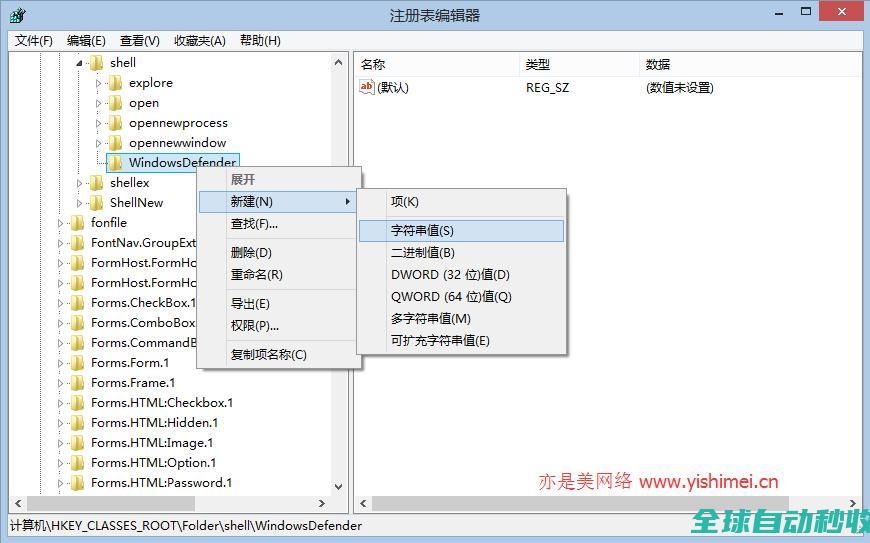Click the 类型 column header

coord(538,65)
